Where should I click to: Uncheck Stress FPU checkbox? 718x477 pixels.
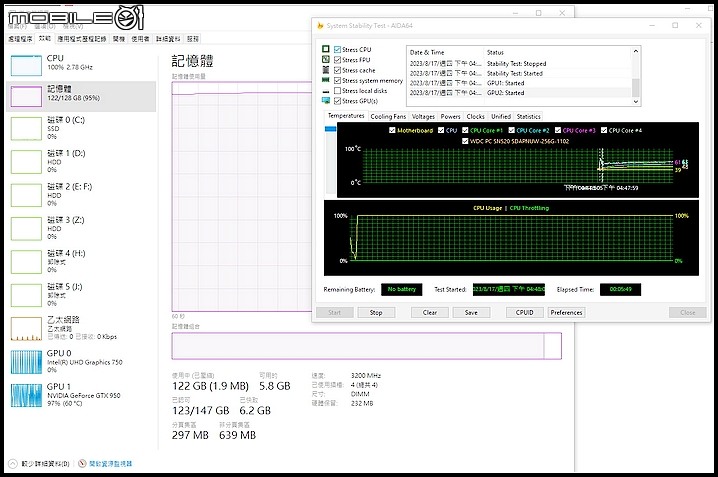coord(337,60)
